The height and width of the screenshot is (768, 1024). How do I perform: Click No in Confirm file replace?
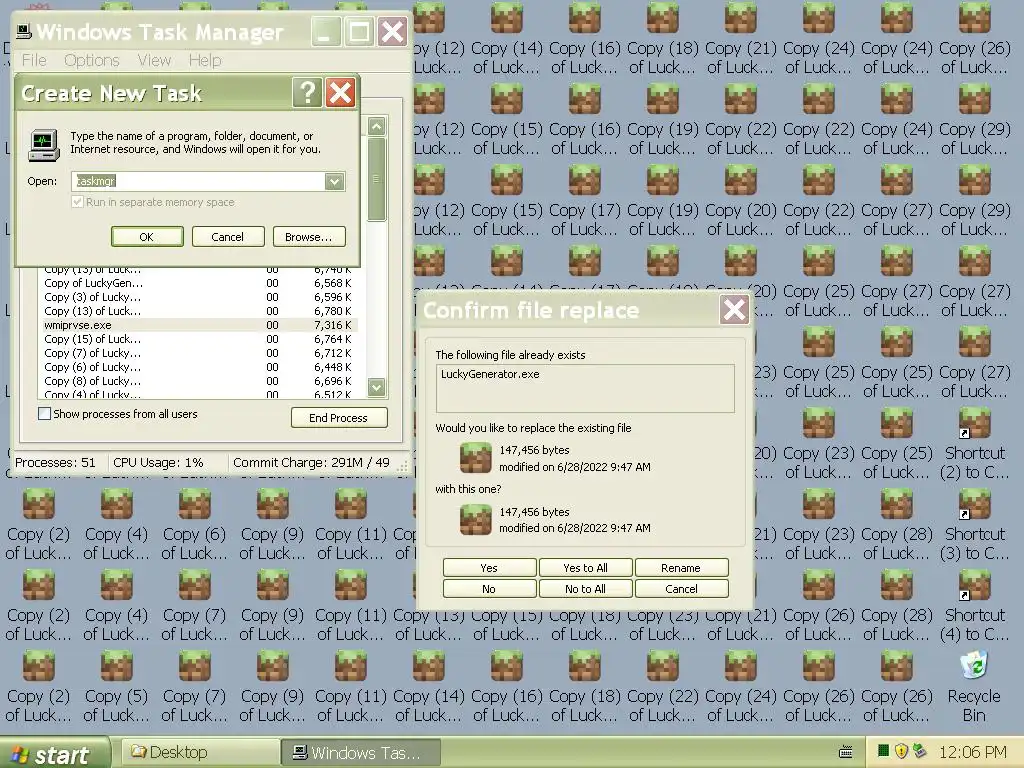click(x=489, y=588)
